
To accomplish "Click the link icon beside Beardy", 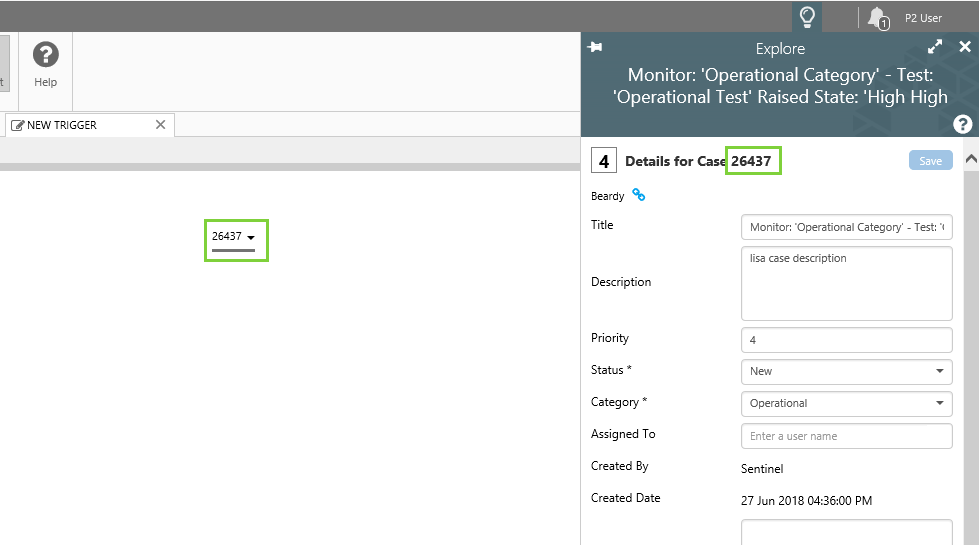I will (639, 195).
